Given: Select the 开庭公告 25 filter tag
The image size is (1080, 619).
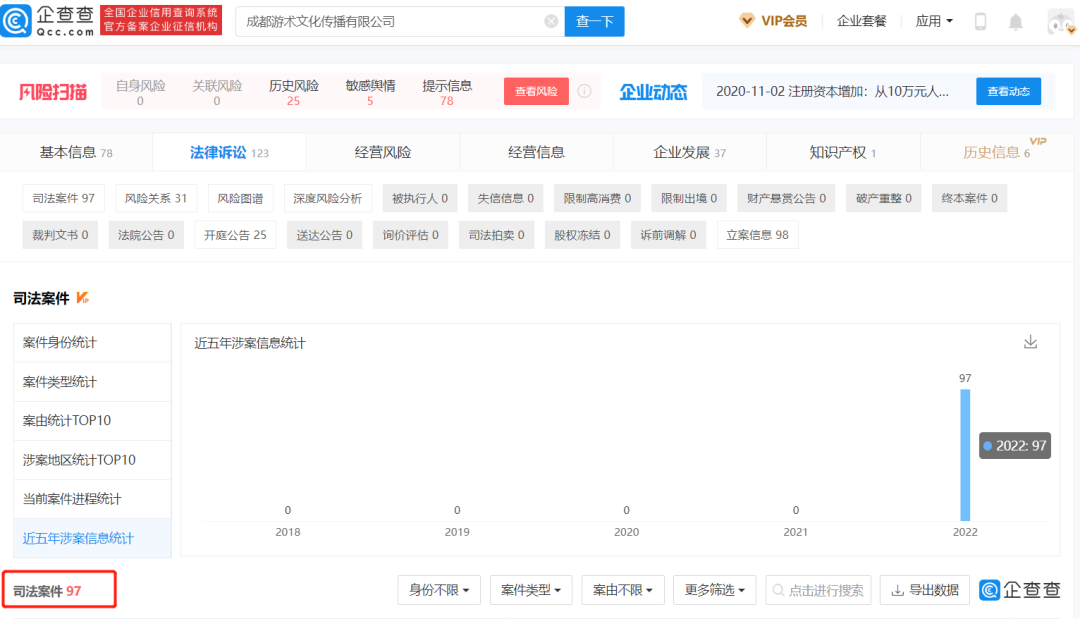Looking at the screenshot, I should [235, 235].
